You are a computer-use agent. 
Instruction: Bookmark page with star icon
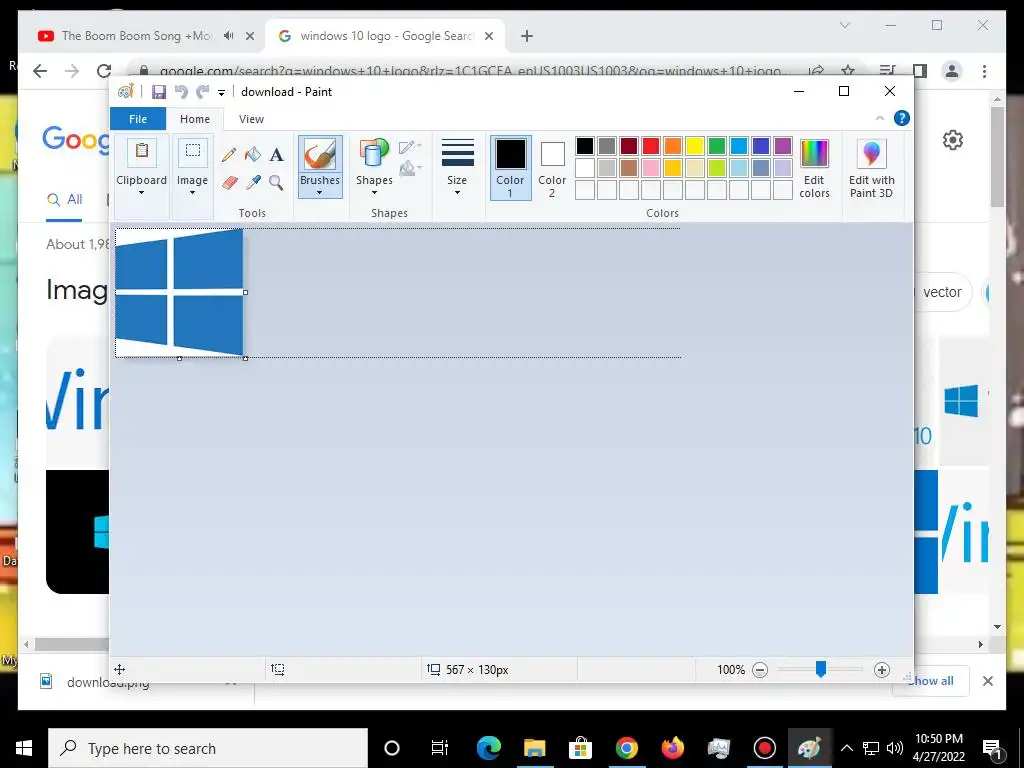click(848, 71)
